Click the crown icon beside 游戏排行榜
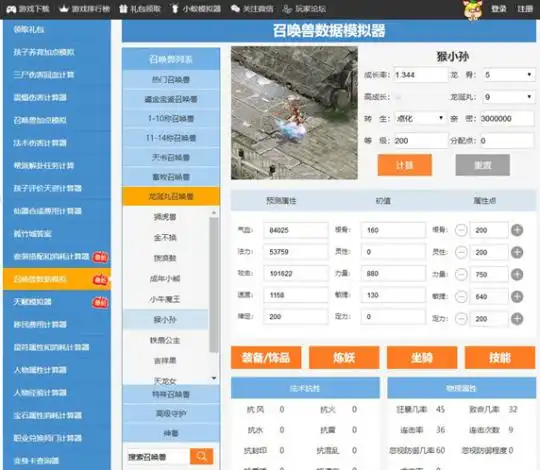Image resolution: width=540 pixels, height=470 pixels. click(64, 9)
